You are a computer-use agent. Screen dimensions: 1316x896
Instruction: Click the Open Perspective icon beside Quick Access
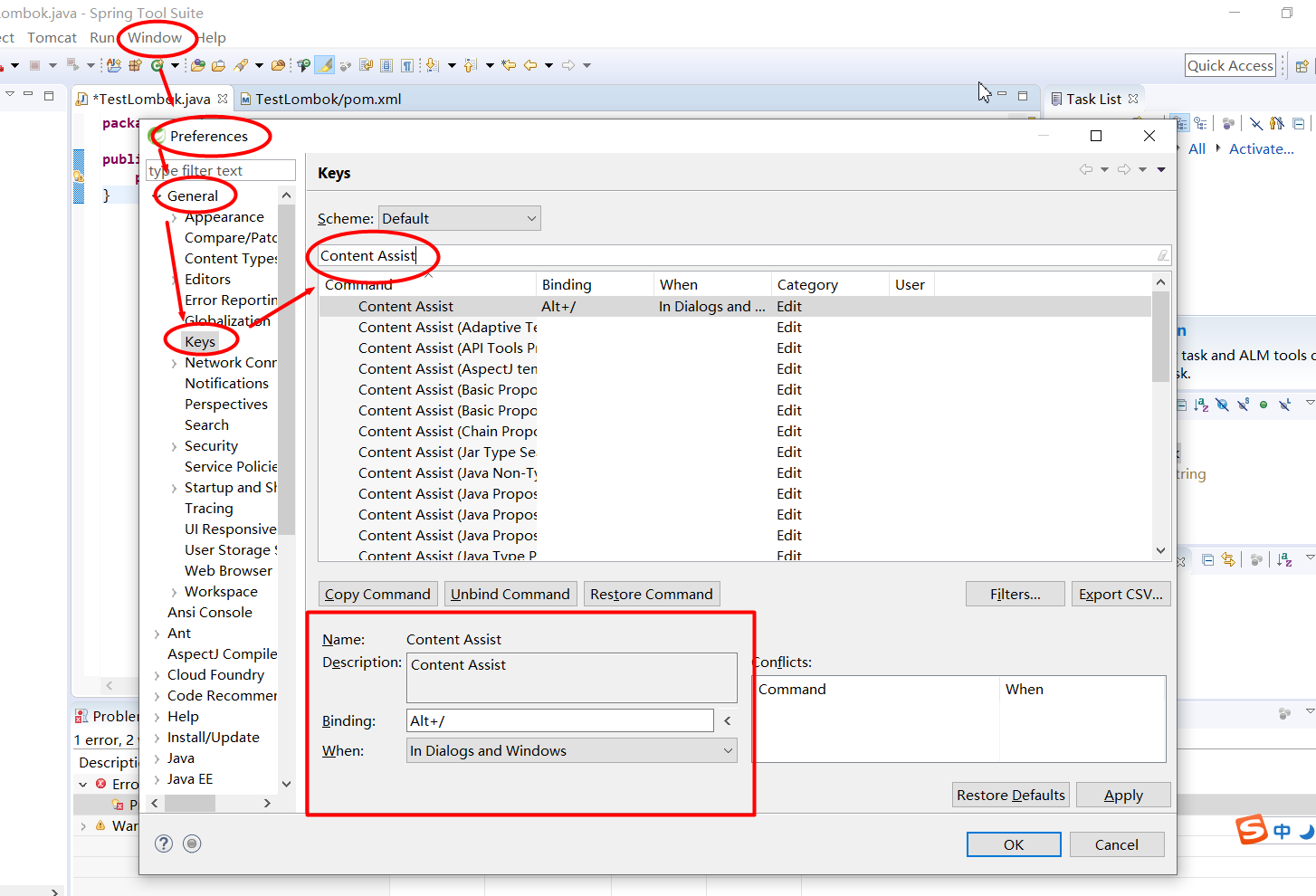tap(1302, 66)
